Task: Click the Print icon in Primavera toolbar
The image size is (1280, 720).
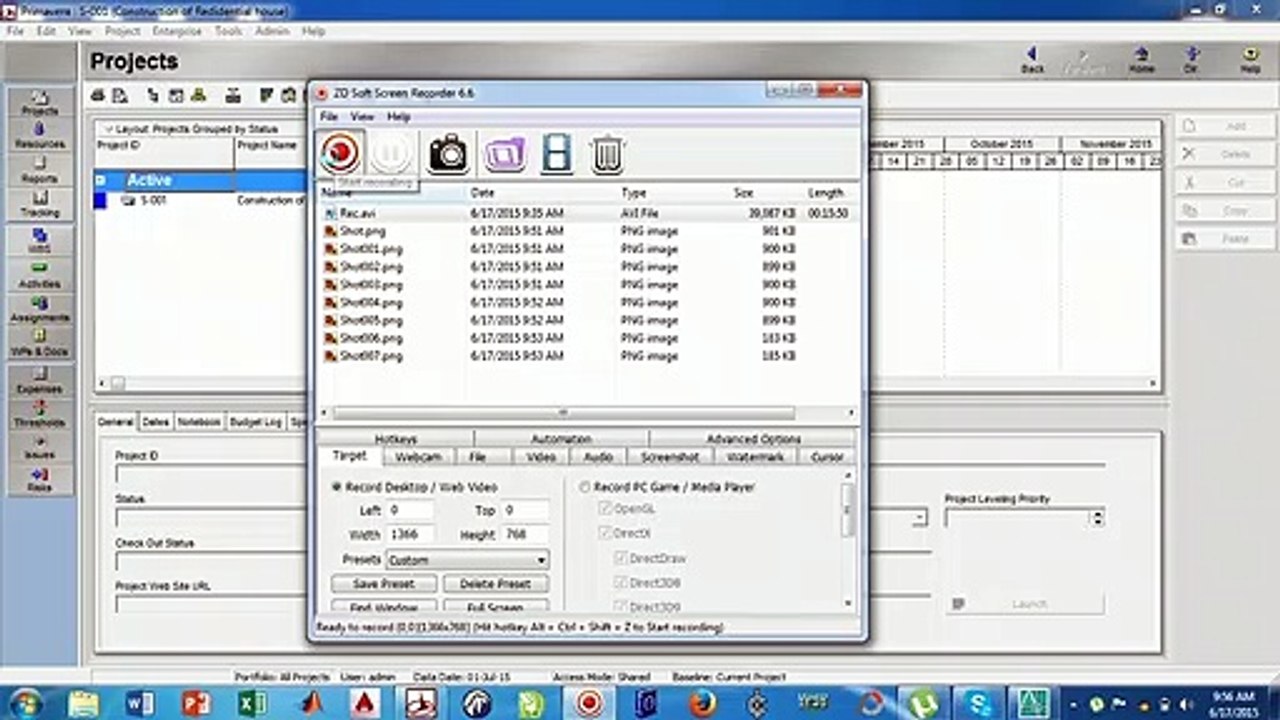Action: pyautogui.click(x=98, y=95)
